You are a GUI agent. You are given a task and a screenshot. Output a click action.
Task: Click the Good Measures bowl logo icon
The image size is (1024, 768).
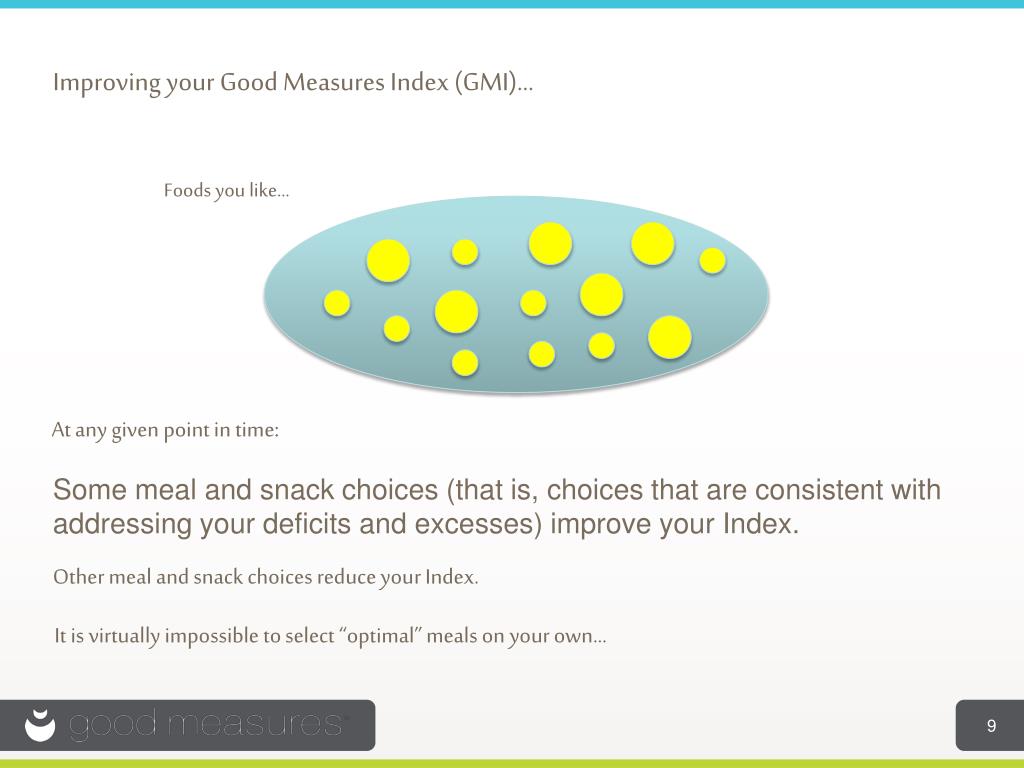[40, 725]
